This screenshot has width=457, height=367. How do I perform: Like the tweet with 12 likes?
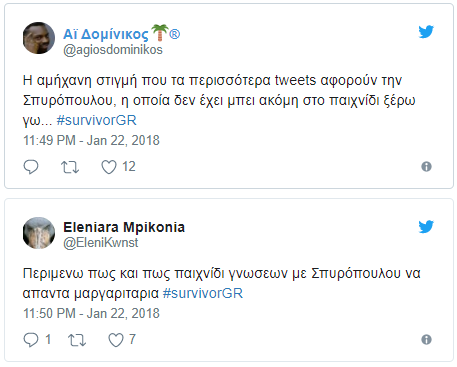tap(109, 167)
